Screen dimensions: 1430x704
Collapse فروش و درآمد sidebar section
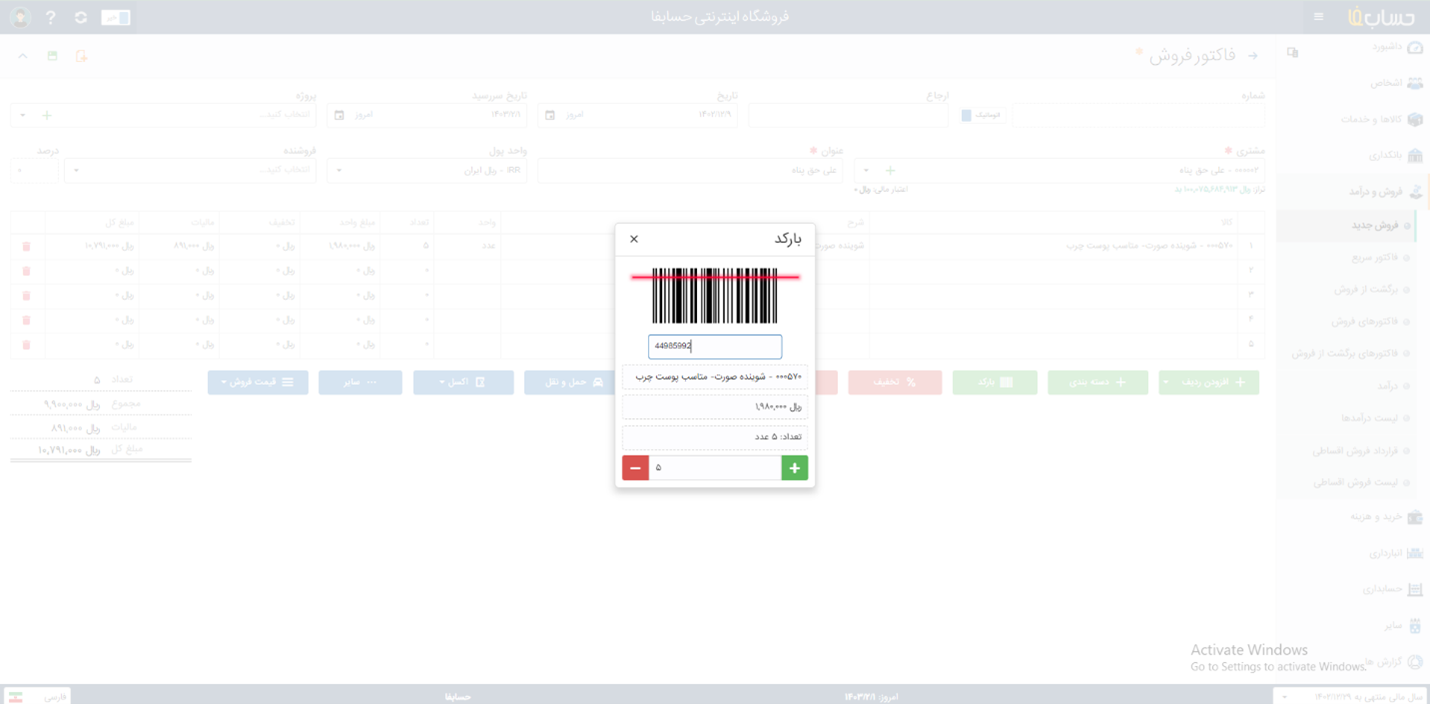[x=1385, y=191]
